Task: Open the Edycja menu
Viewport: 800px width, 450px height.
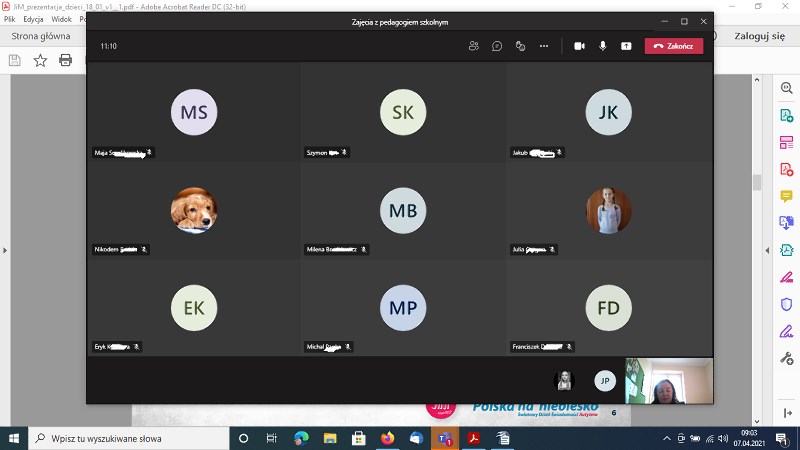Action: click(33, 19)
